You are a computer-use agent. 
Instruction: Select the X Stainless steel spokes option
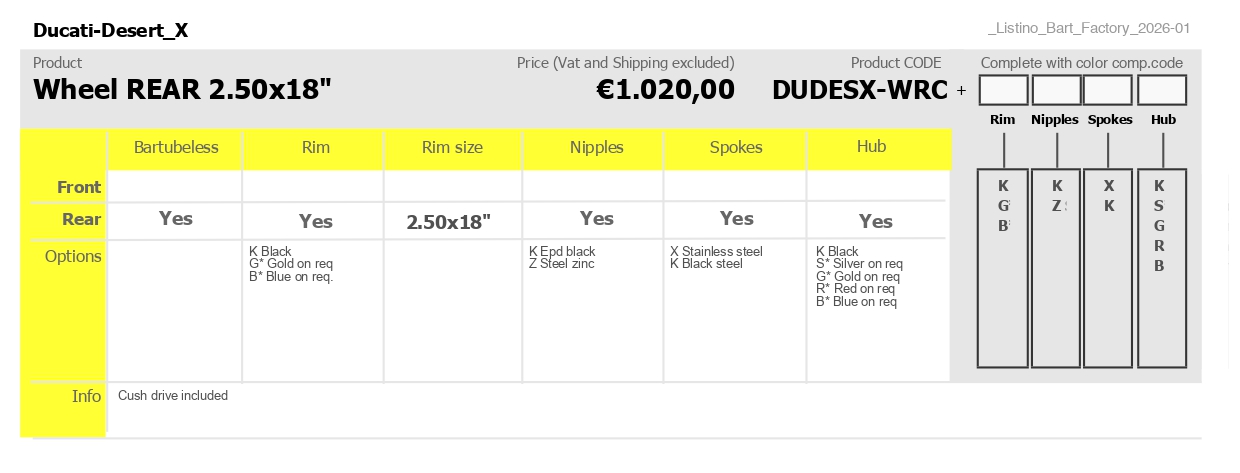click(x=716, y=251)
